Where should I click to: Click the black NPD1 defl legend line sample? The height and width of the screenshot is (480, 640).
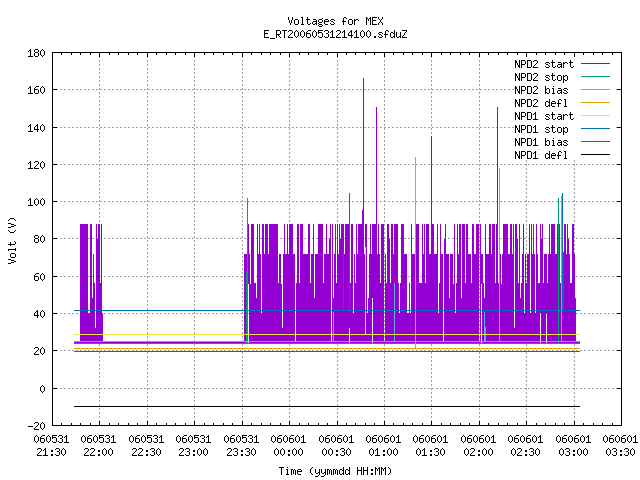click(x=595, y=155)
